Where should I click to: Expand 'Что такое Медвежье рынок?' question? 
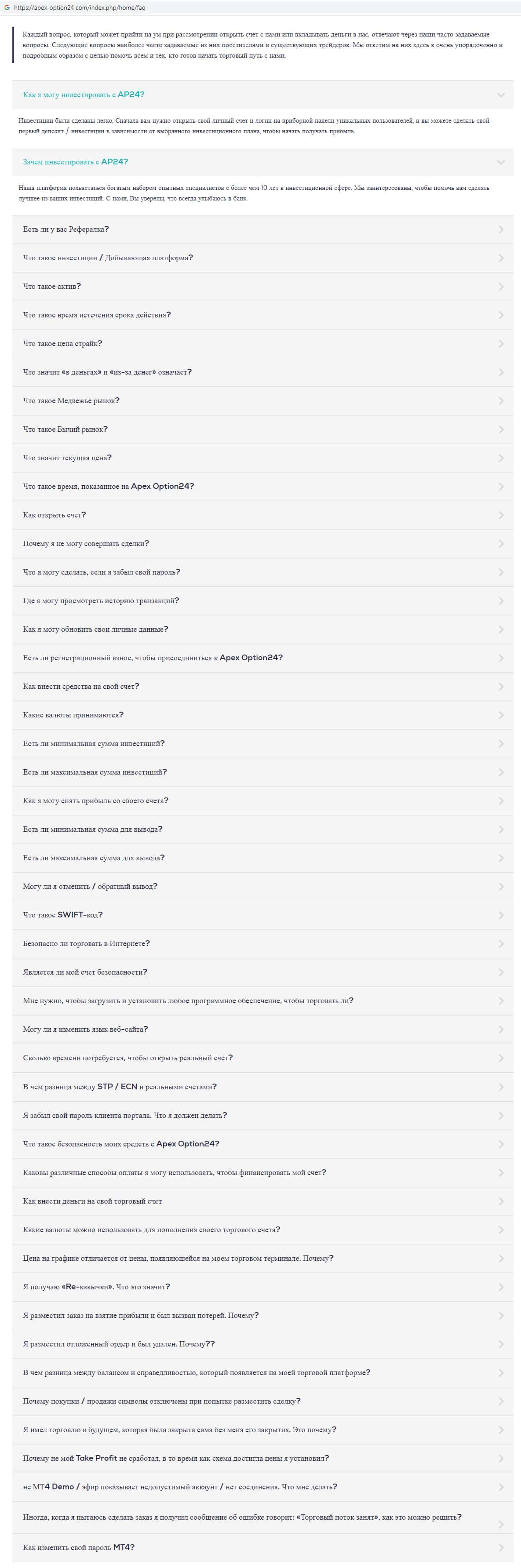click(x=71, y=401)
